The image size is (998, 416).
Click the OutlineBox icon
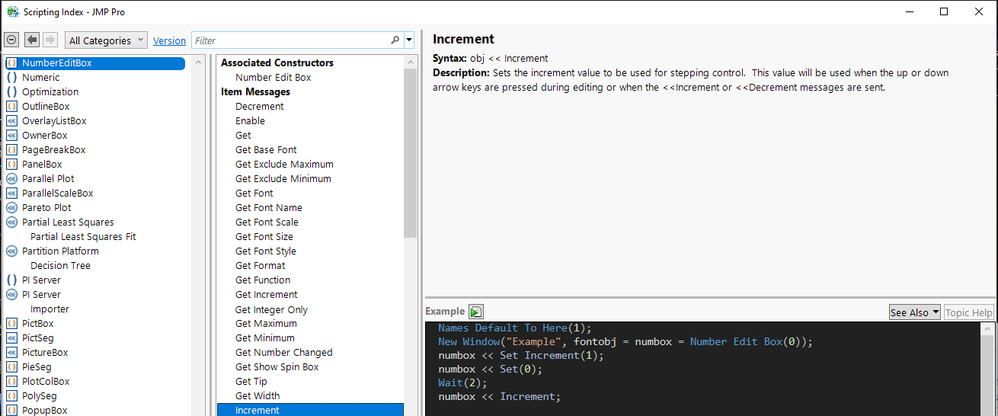[11, 106]
